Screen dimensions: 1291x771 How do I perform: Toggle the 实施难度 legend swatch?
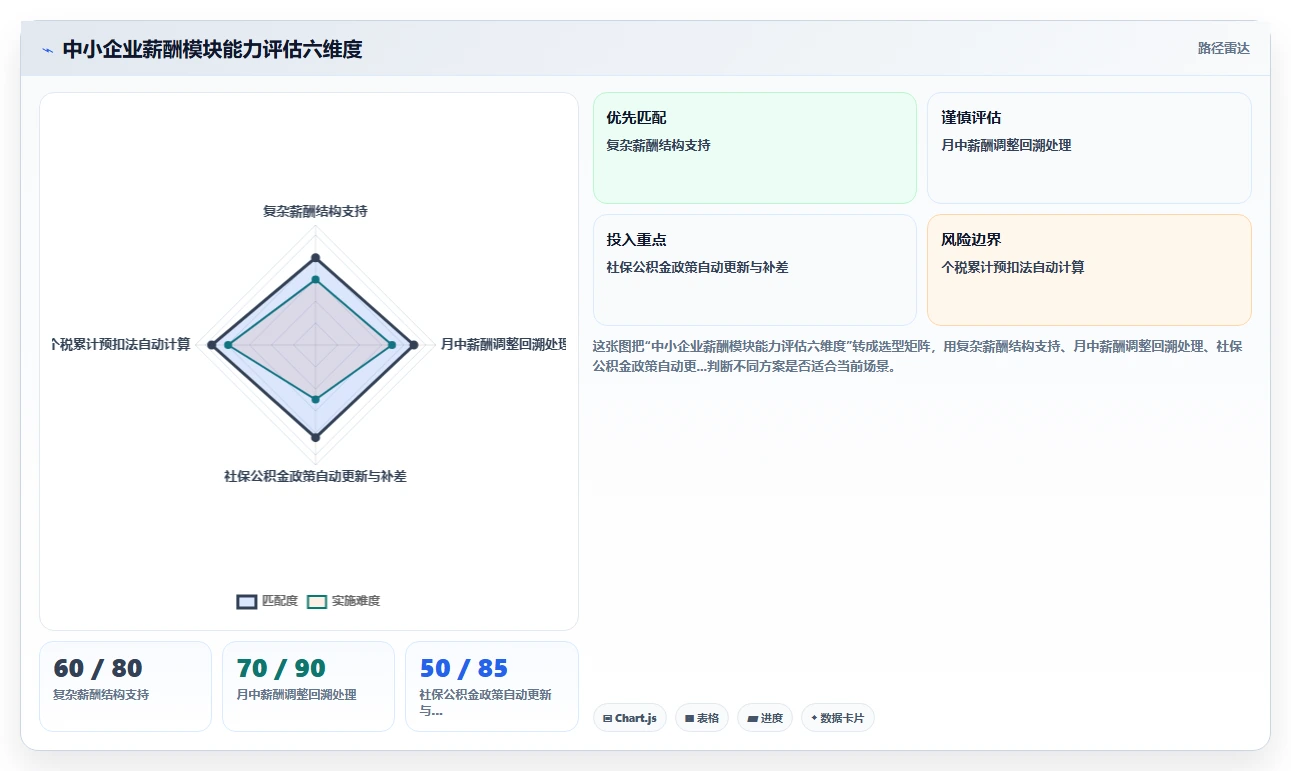tap(317, 601)
